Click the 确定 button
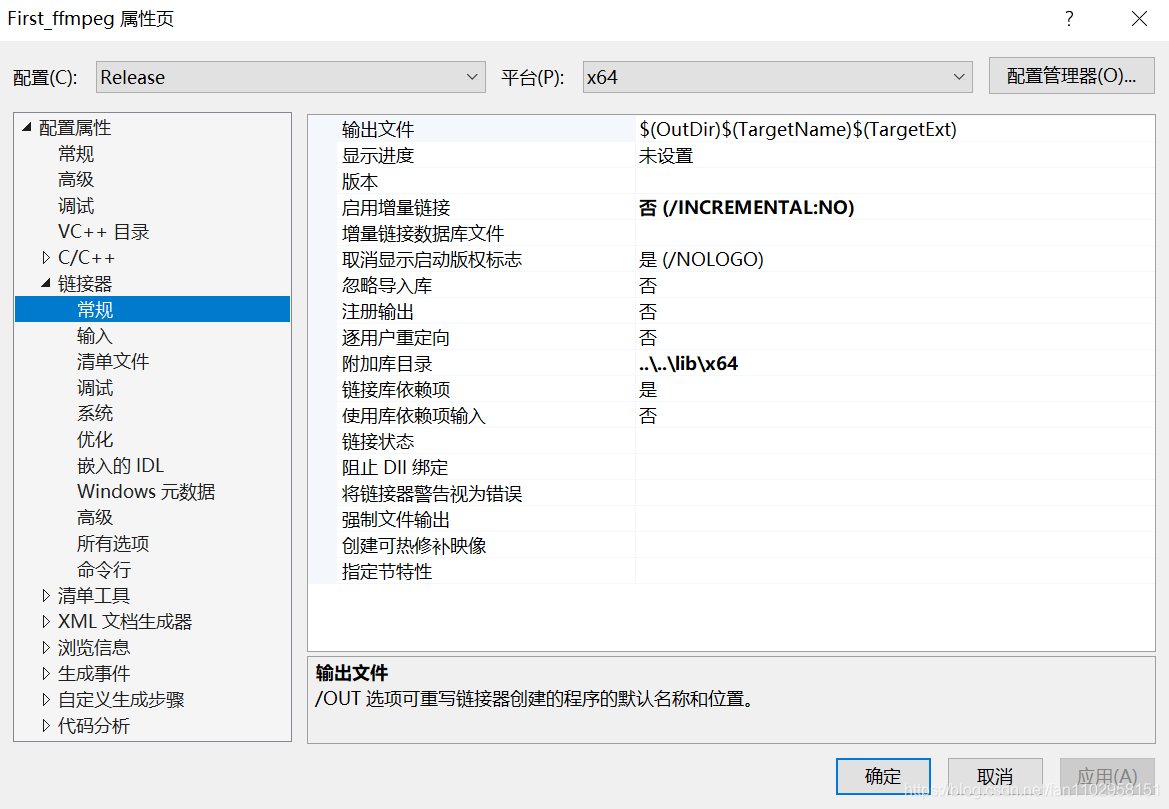 882,776
